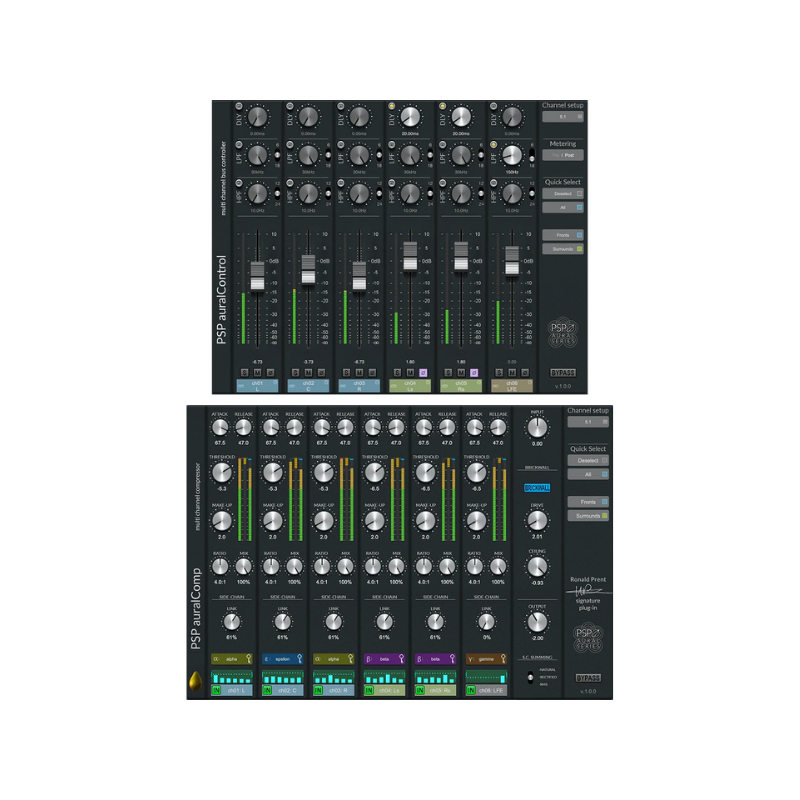The image size is (800, 800).
Task: Select Fronts channels in auralComp
Action: click(588, 502)
